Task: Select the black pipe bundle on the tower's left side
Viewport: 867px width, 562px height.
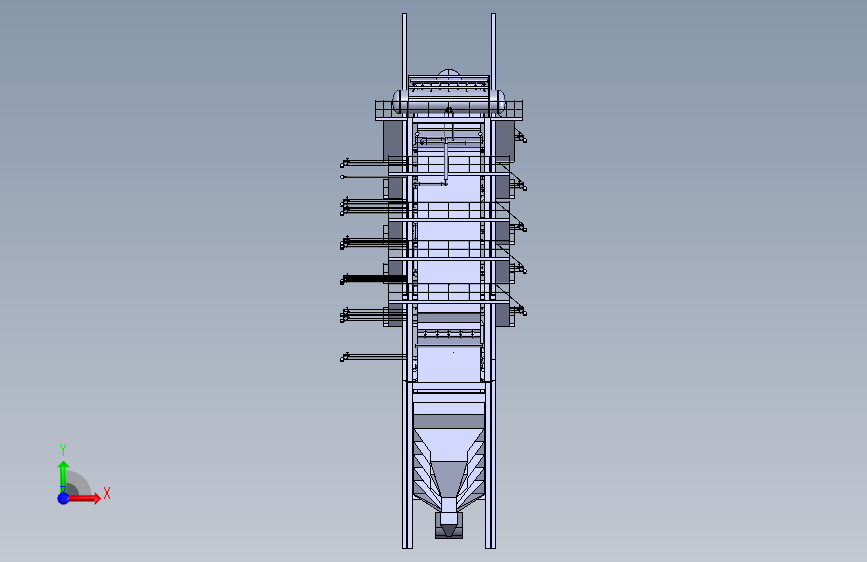Action: coord(374,279)
